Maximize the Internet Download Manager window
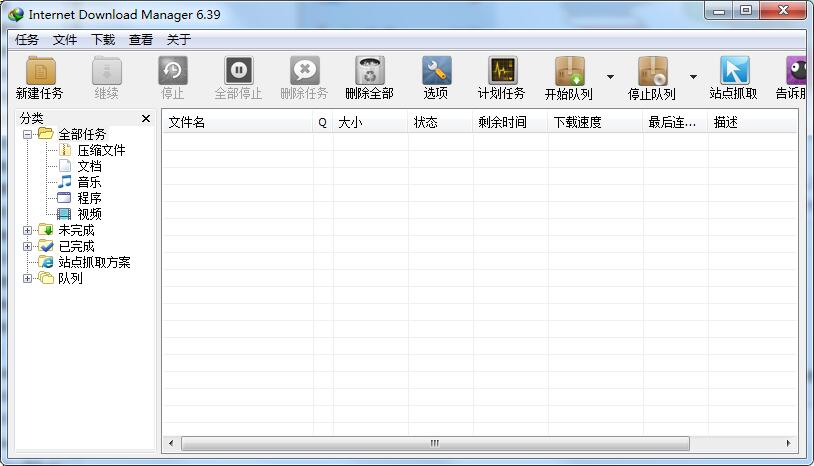814x466 pixels. click(745, 11)
